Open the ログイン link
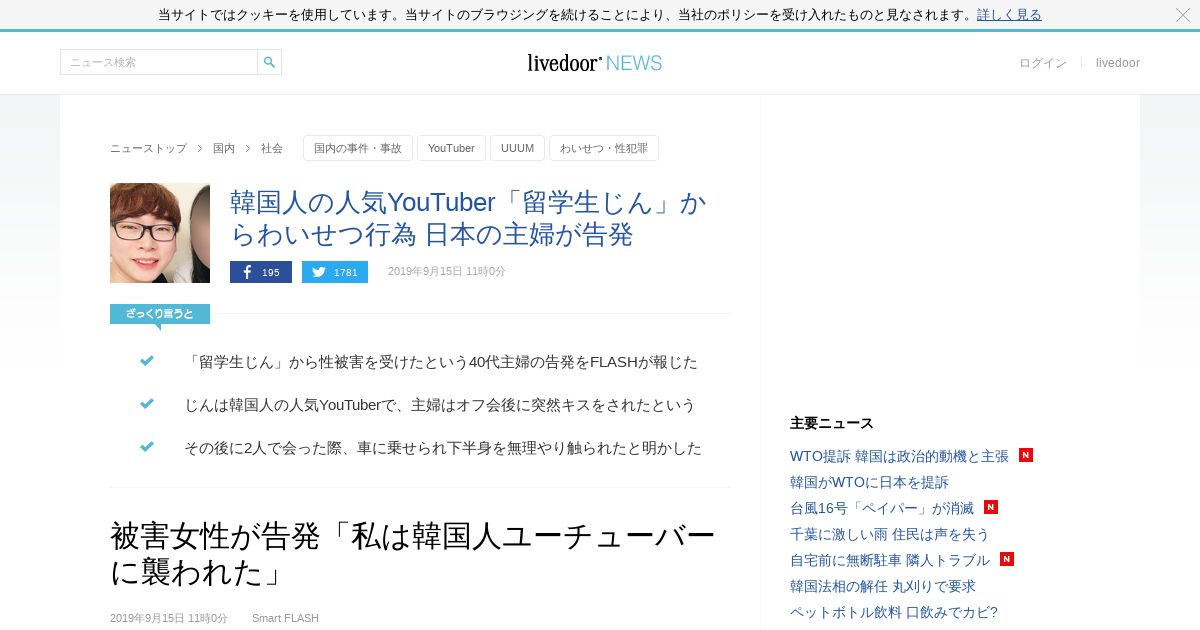1200x630 pixels. pyautogui.click(x=1043, y=63)
